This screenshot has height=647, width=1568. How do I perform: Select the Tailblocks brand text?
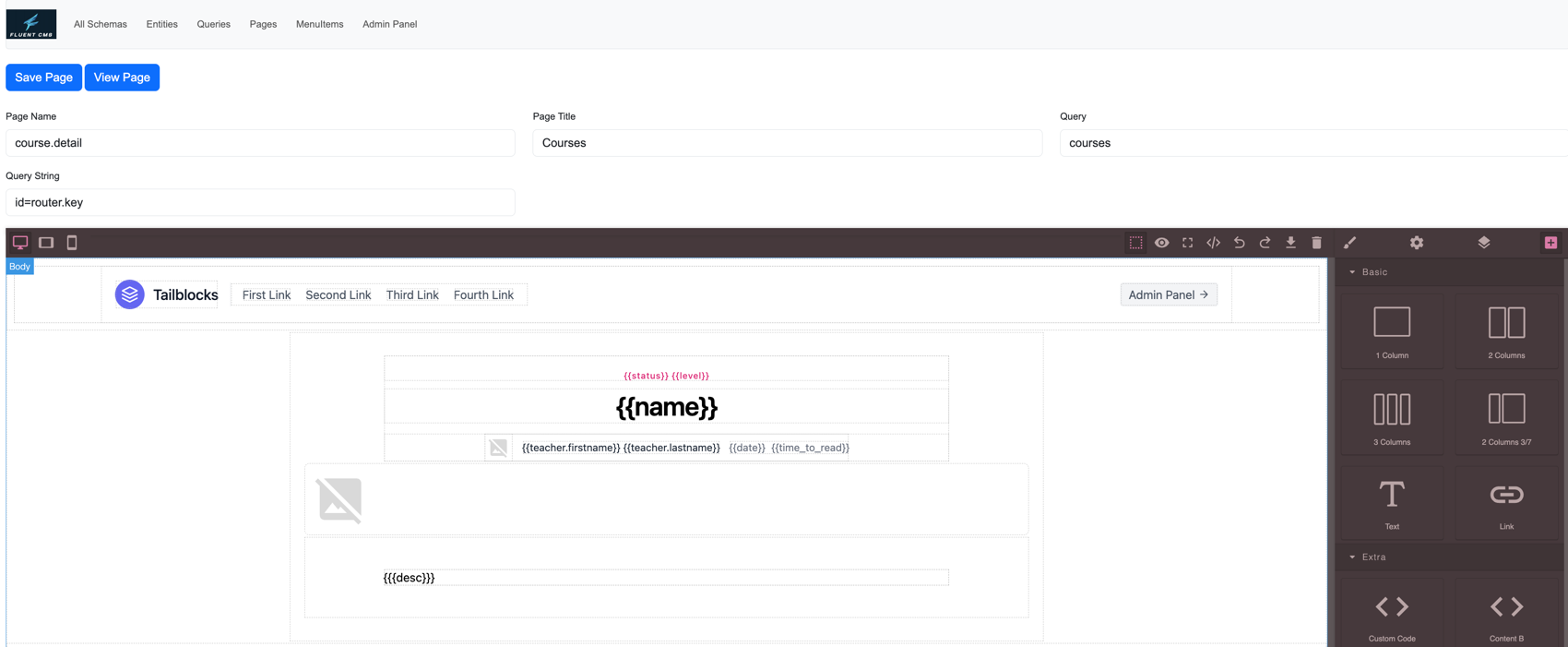click(185, 294)
